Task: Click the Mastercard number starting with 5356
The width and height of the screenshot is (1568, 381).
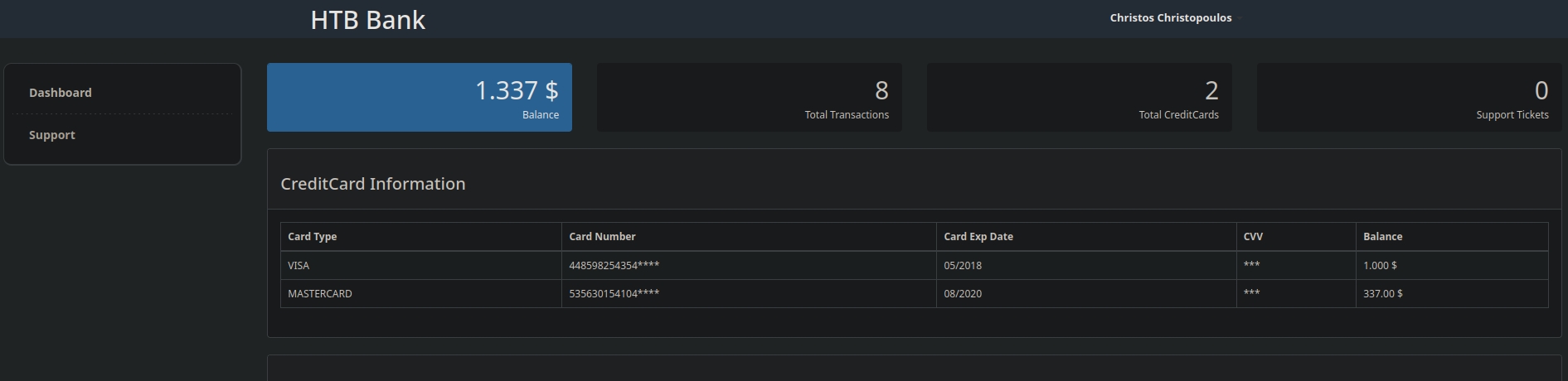Action: [x=614, y=294]
